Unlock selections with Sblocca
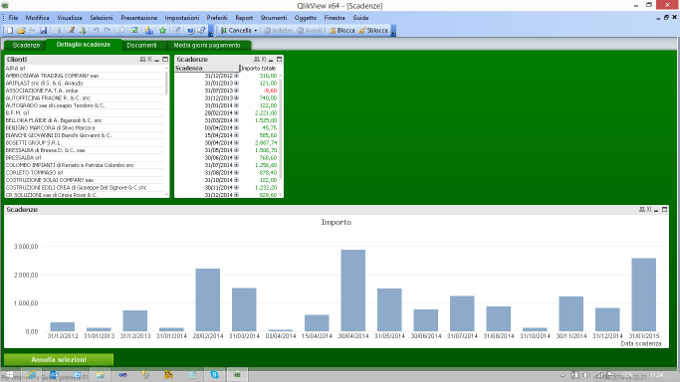 click(x=373, y=30)
